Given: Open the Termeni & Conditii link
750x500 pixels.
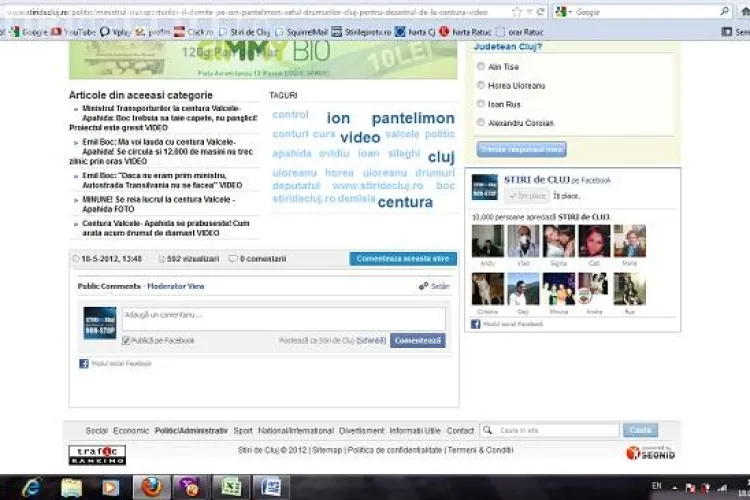Looking at the screenshot, I should [480, 450].
